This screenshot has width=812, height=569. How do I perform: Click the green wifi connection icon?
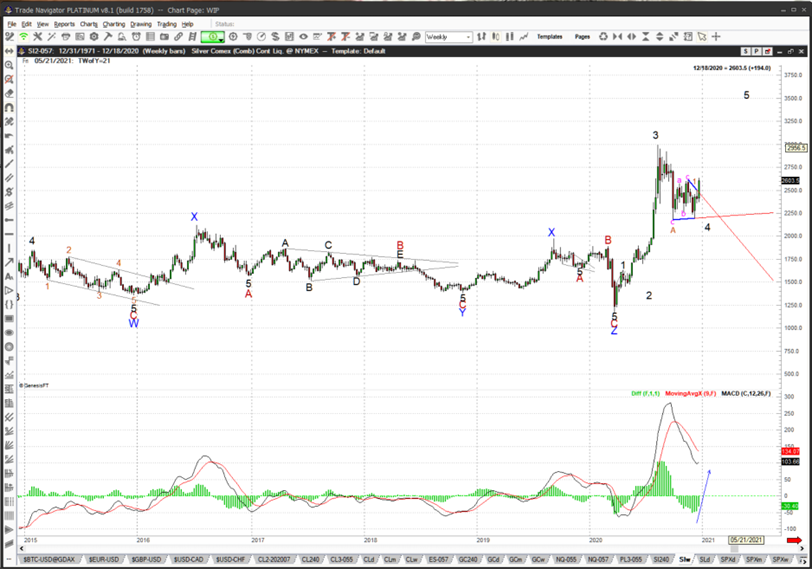point(24,37)
